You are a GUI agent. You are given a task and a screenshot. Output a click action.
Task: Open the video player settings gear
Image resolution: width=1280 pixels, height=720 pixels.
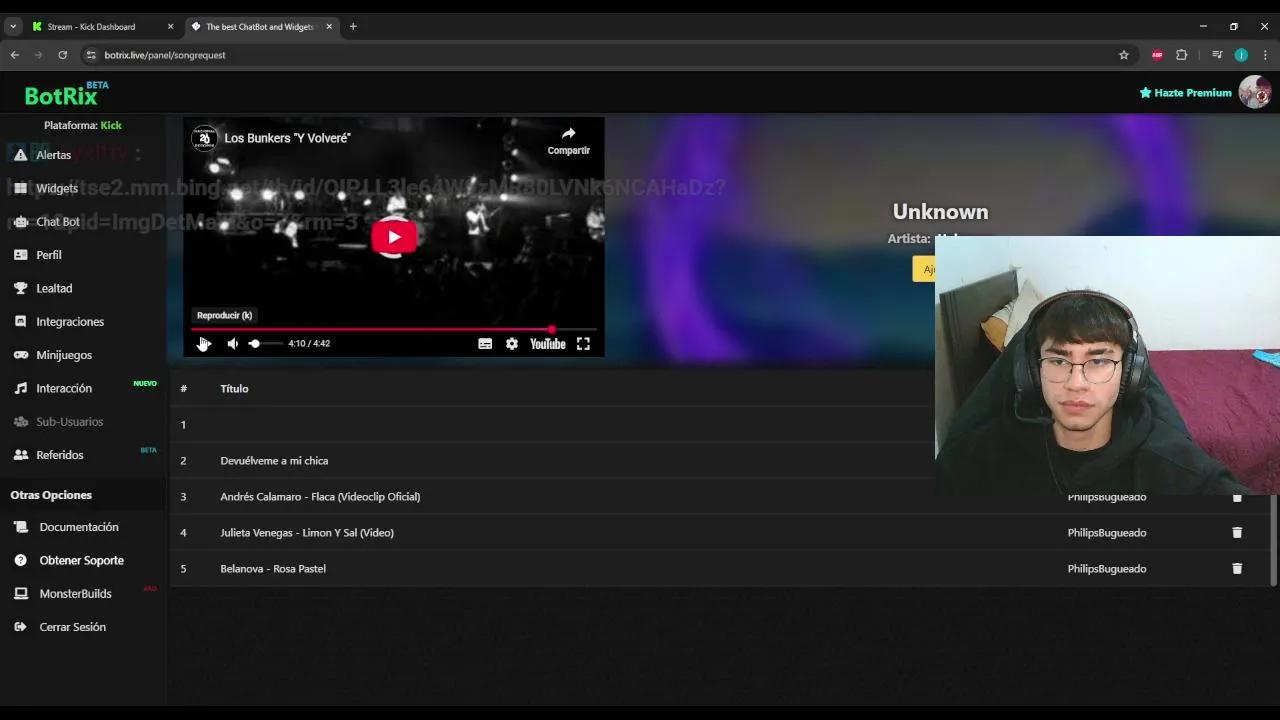[512, 343]
